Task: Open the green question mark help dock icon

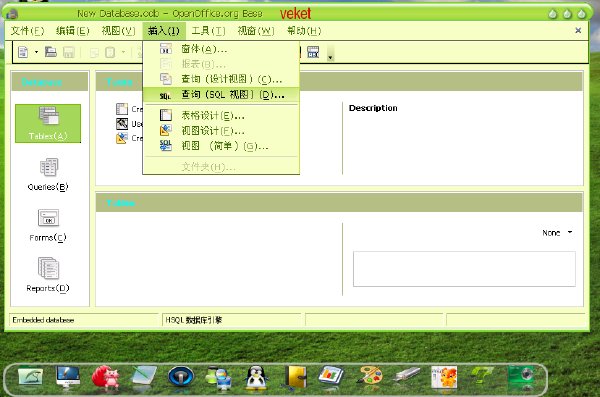Action: click(x=482, y=376)
